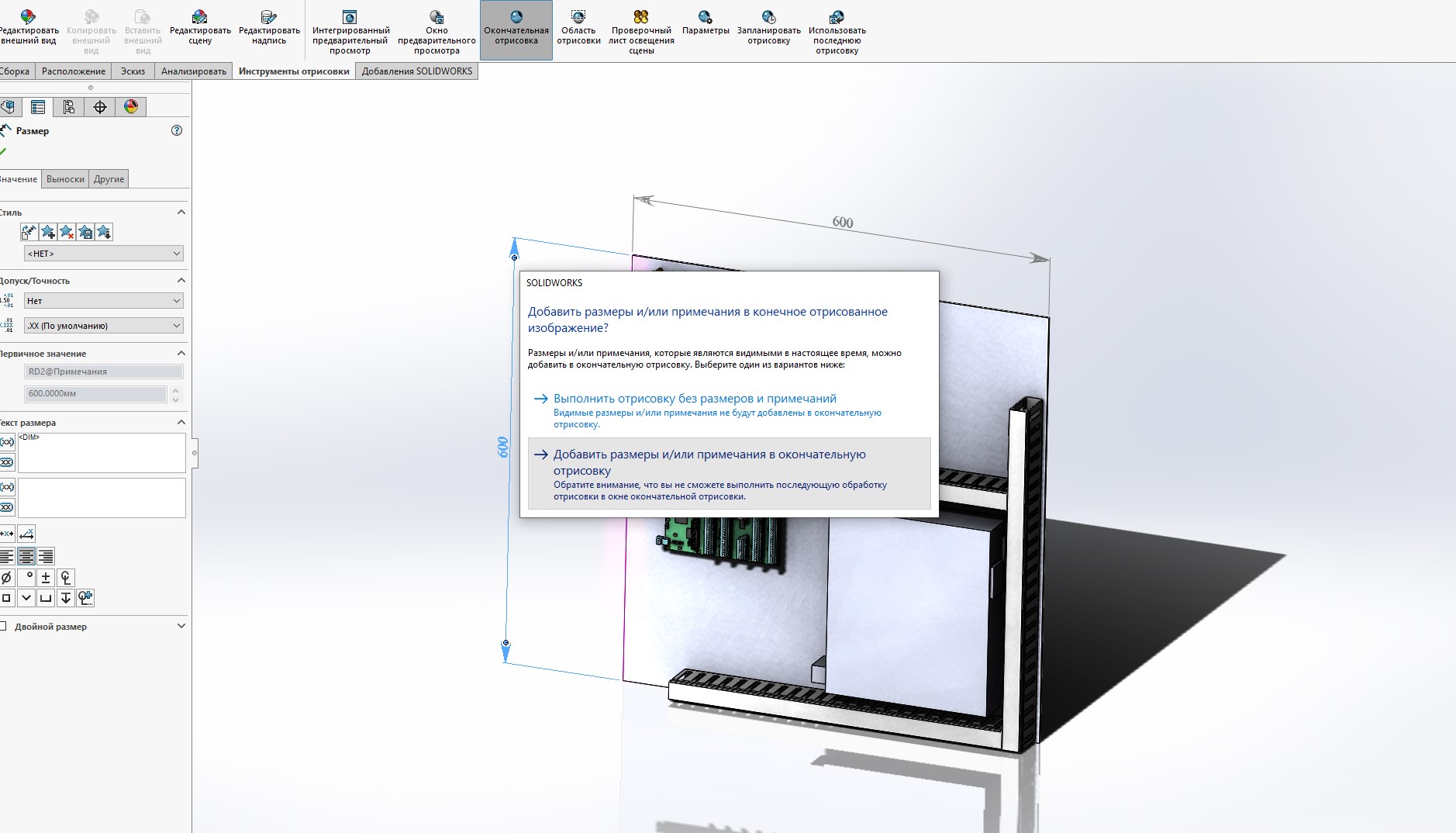Load a dimension style (star with arrow)

point(103,232)
